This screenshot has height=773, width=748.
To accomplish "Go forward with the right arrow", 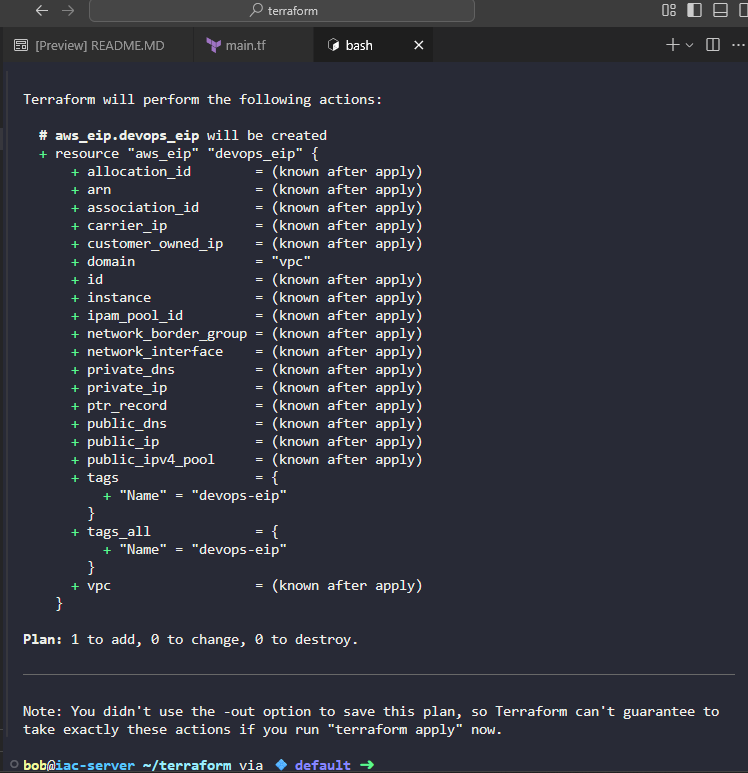I will [x=68, y=10].
